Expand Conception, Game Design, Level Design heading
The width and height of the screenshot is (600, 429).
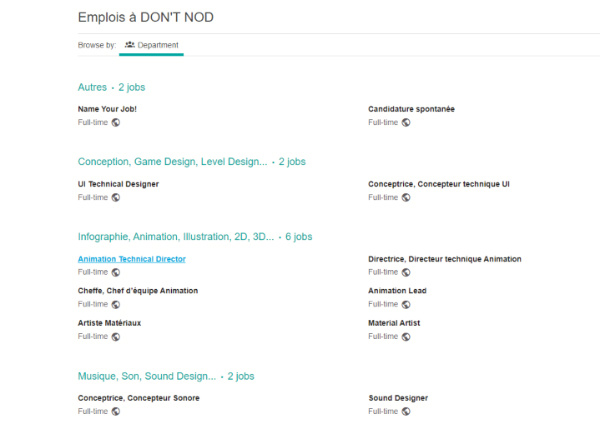(172, 161)
